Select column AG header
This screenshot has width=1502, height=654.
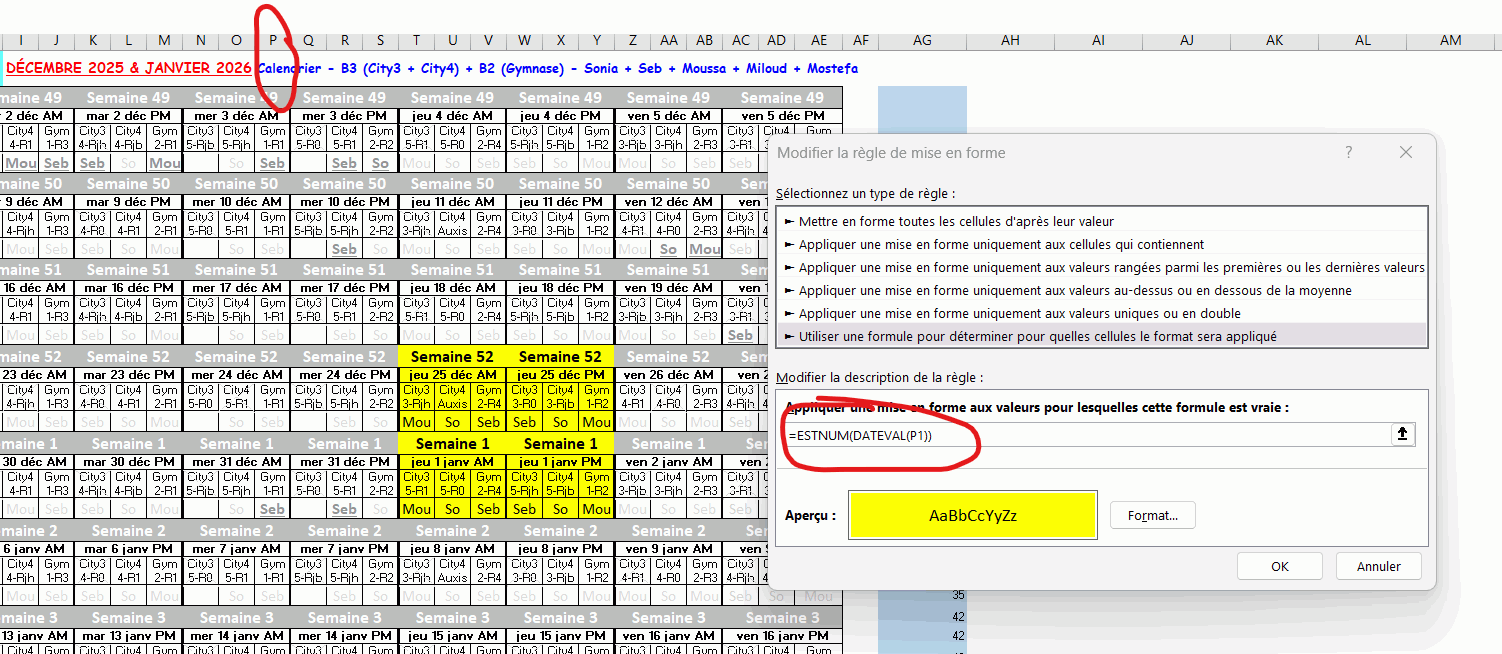(922, 40)
